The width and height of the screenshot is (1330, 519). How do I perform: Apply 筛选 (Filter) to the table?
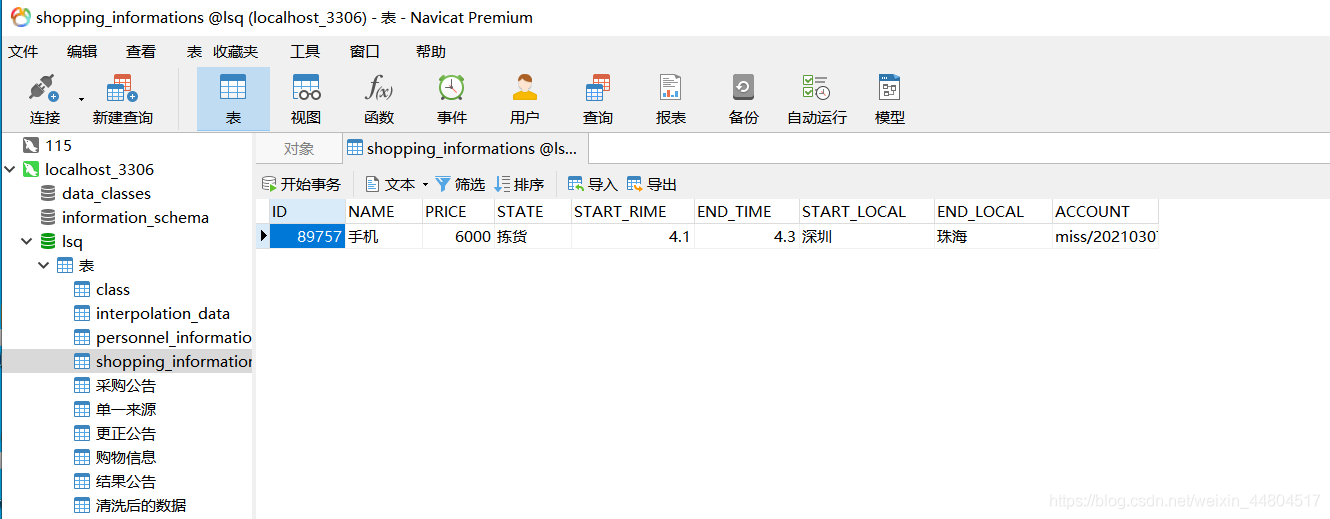(x=460, y=184)
